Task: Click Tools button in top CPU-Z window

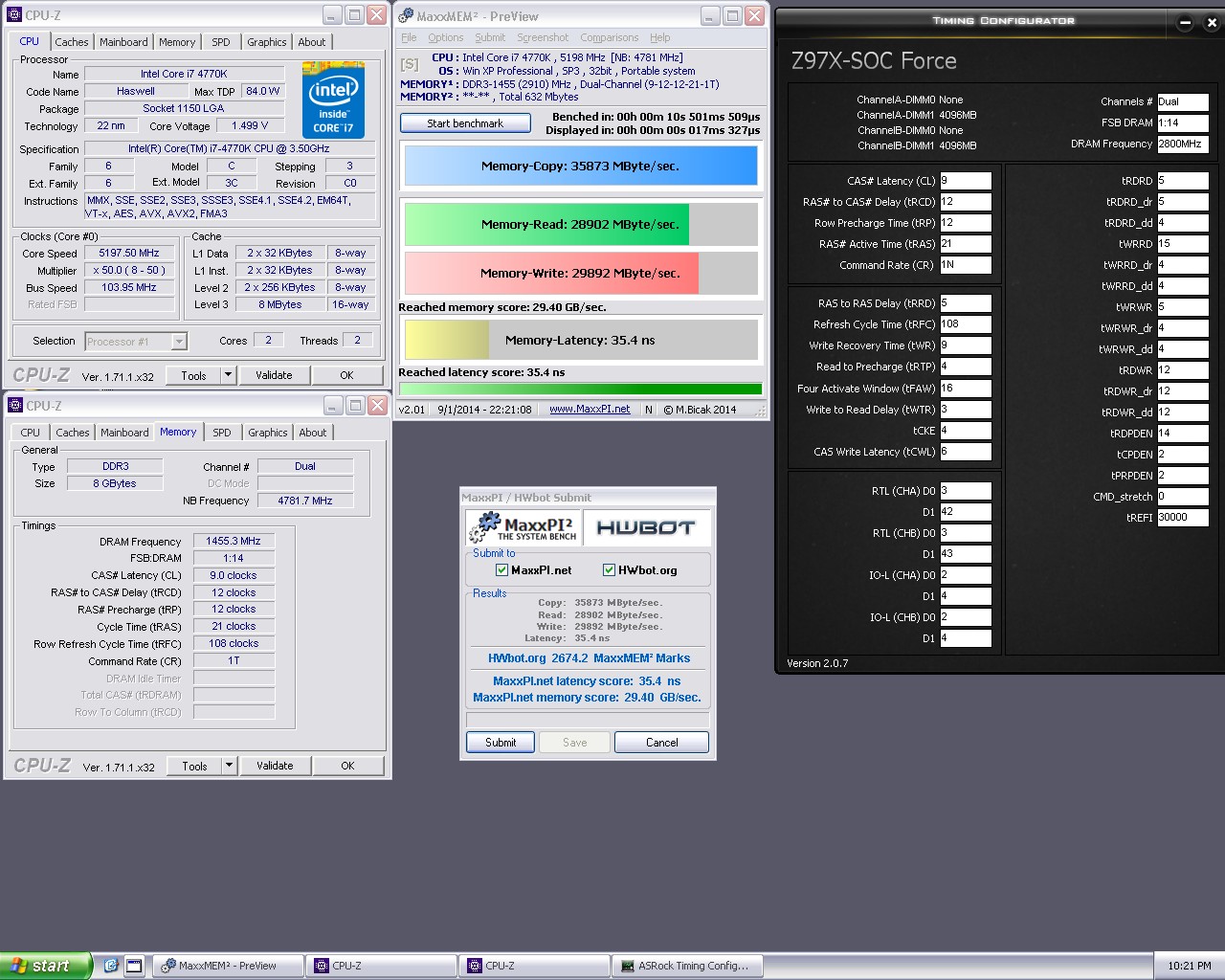Action: click(194, 375)
